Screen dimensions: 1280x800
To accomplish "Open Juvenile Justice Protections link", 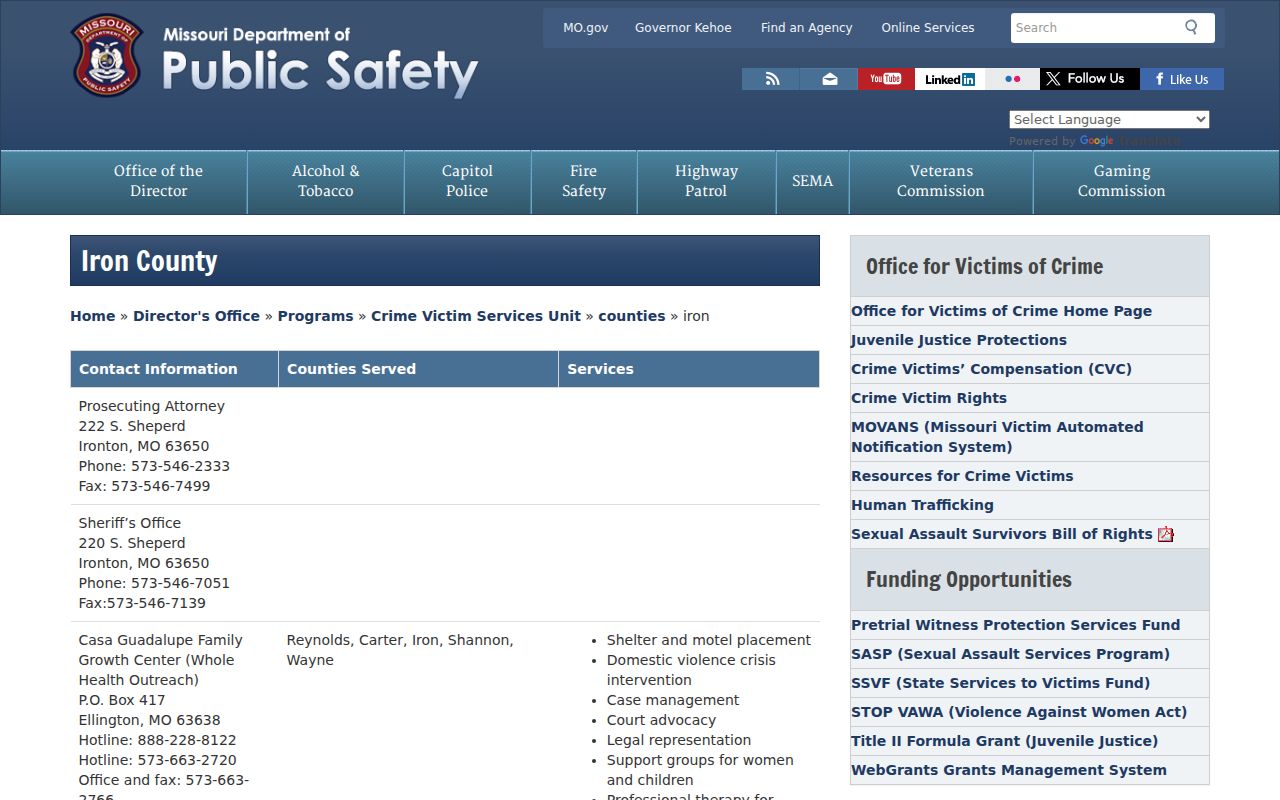I will [x=958, y=340].
